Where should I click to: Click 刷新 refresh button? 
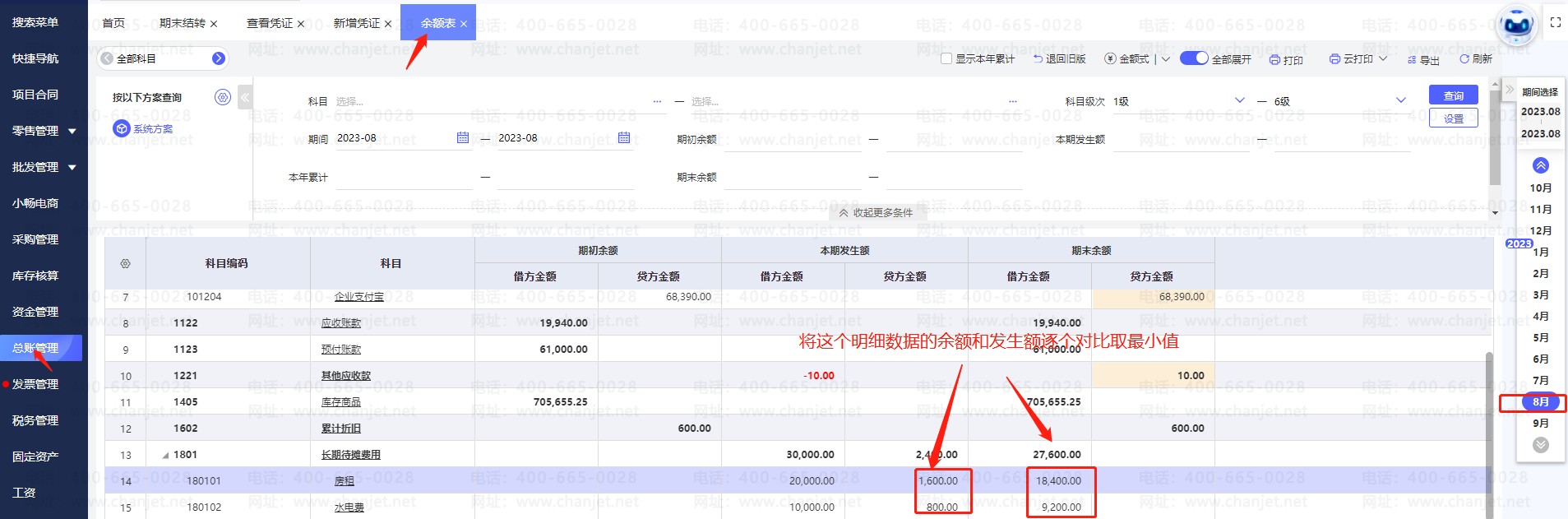click(1476, 59)
